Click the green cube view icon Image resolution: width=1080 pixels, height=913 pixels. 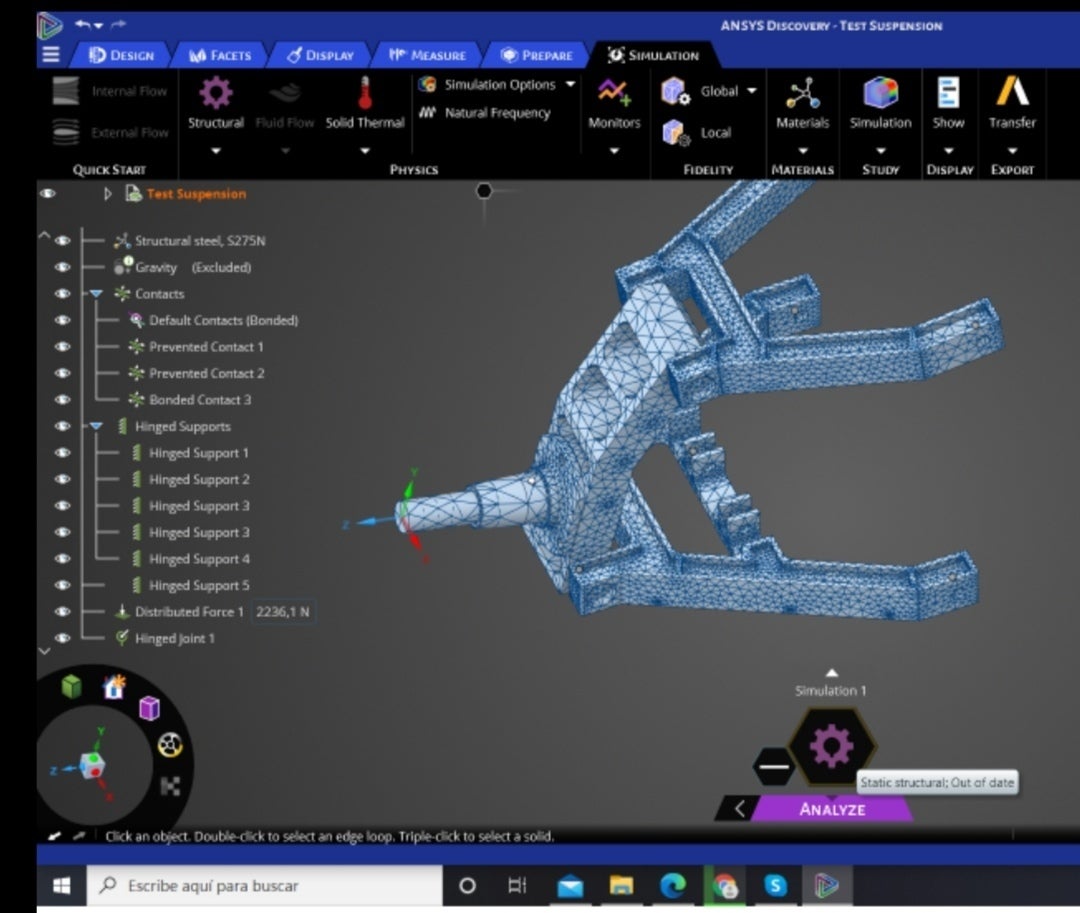click(x=72, y=686)
